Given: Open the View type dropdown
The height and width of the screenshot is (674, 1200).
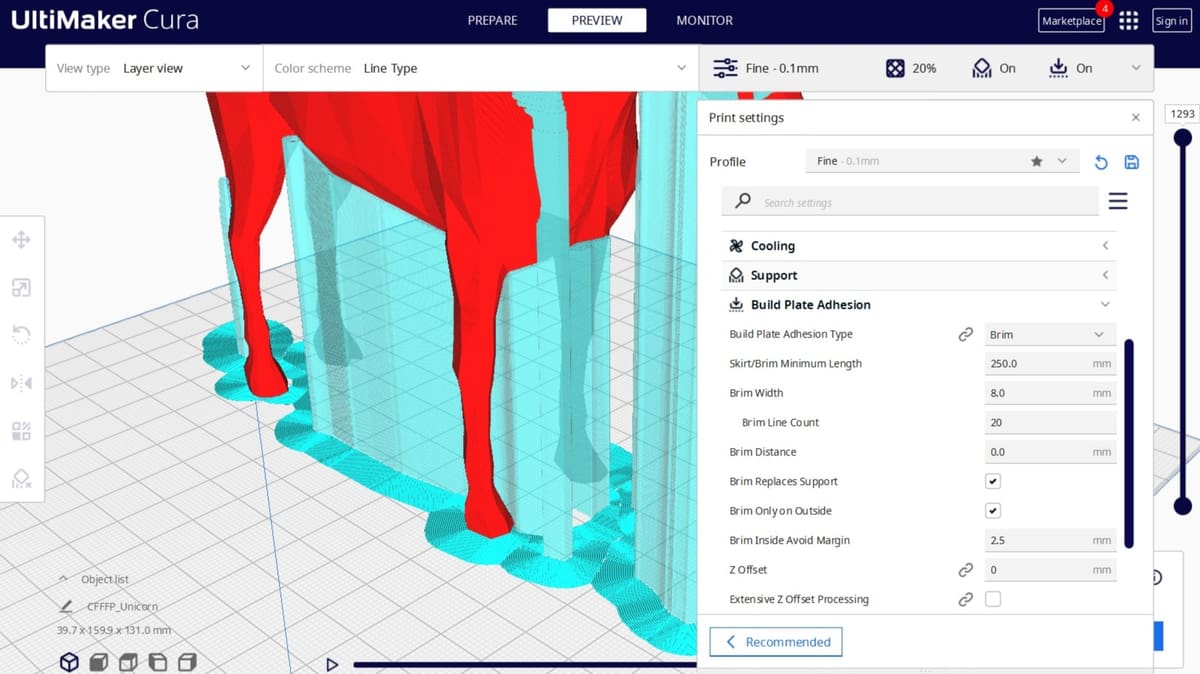Looking at the screenshot, I should point(154,68).
